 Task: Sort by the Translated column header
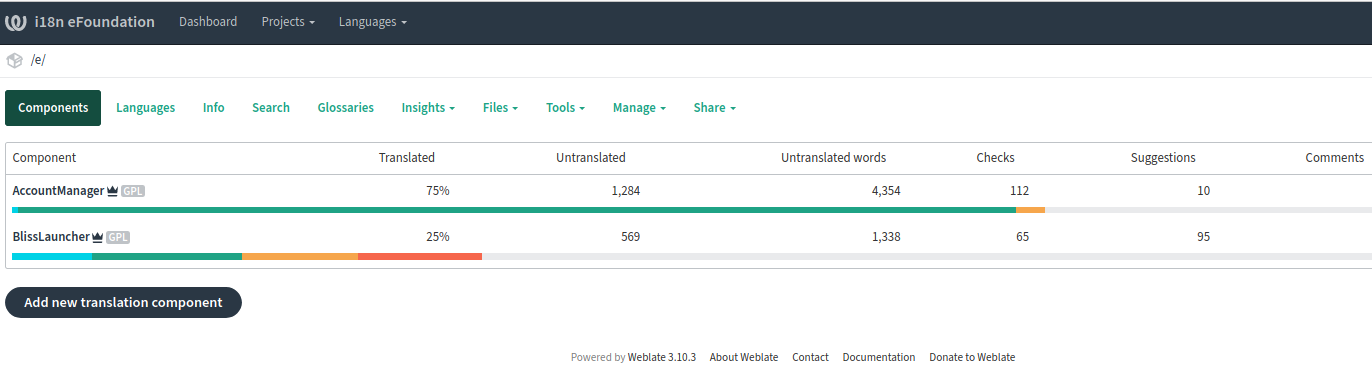coord(407,158)
